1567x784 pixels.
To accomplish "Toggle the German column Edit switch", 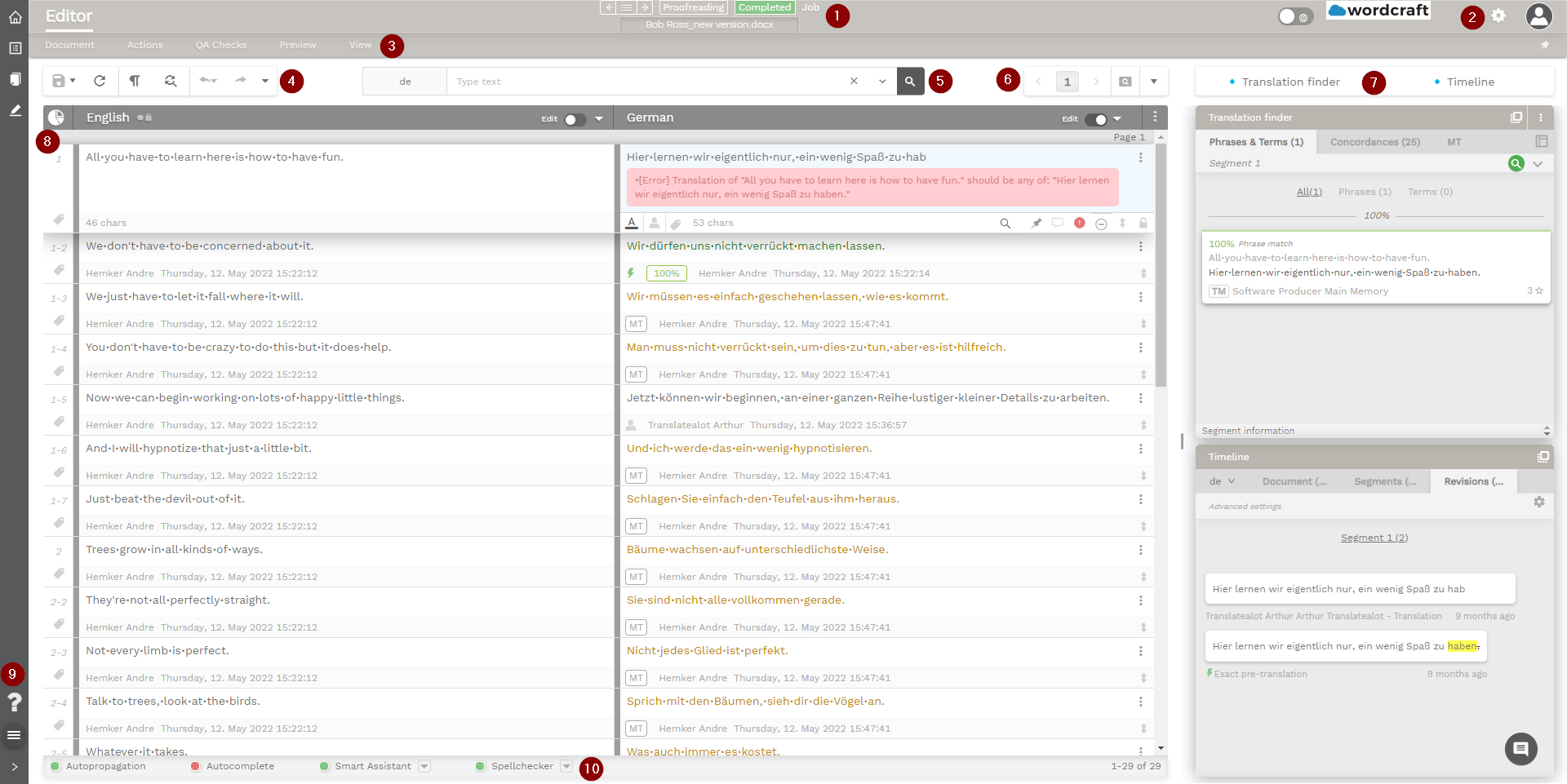I will [x=1097, y=119].
